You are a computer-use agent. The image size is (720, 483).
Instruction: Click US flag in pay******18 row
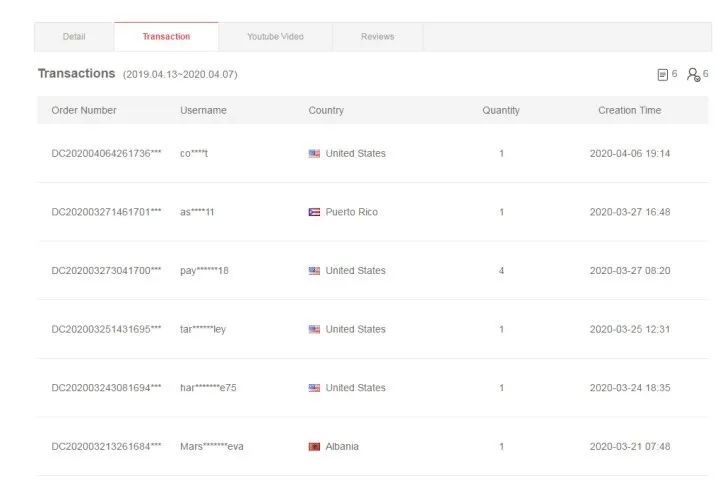(314, 271)
